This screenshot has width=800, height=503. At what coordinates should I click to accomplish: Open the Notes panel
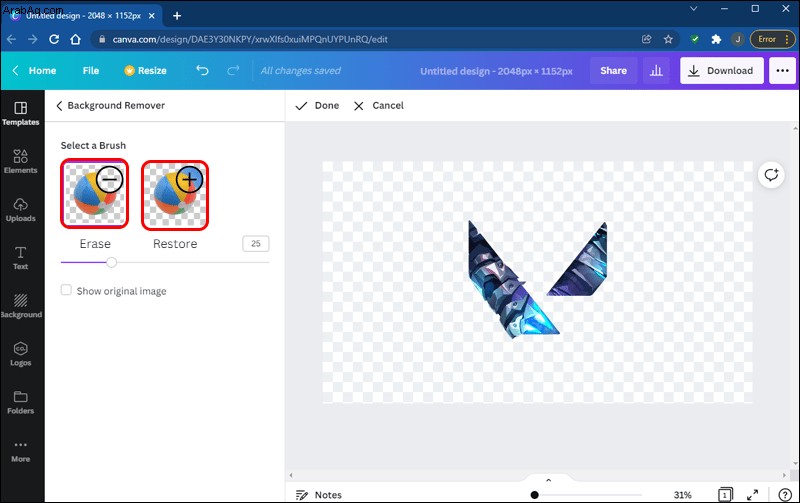[x=318, y=494]
